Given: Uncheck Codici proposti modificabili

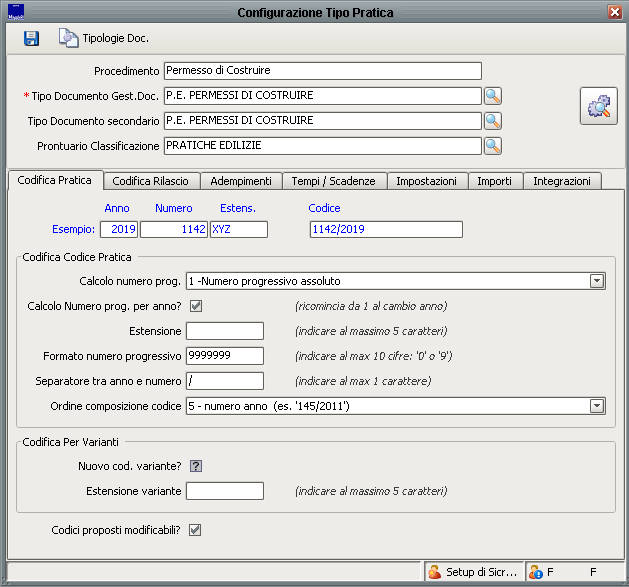Looking at the screenshot, I should tap(196, 530).
